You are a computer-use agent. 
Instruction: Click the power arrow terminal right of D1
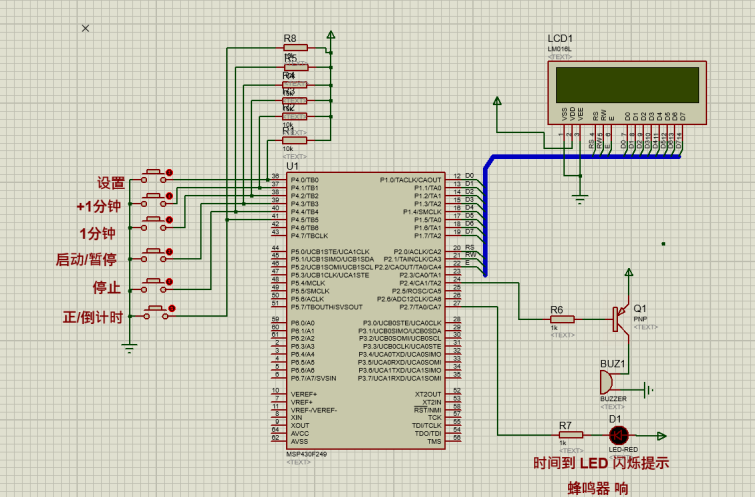coord(662,436)
